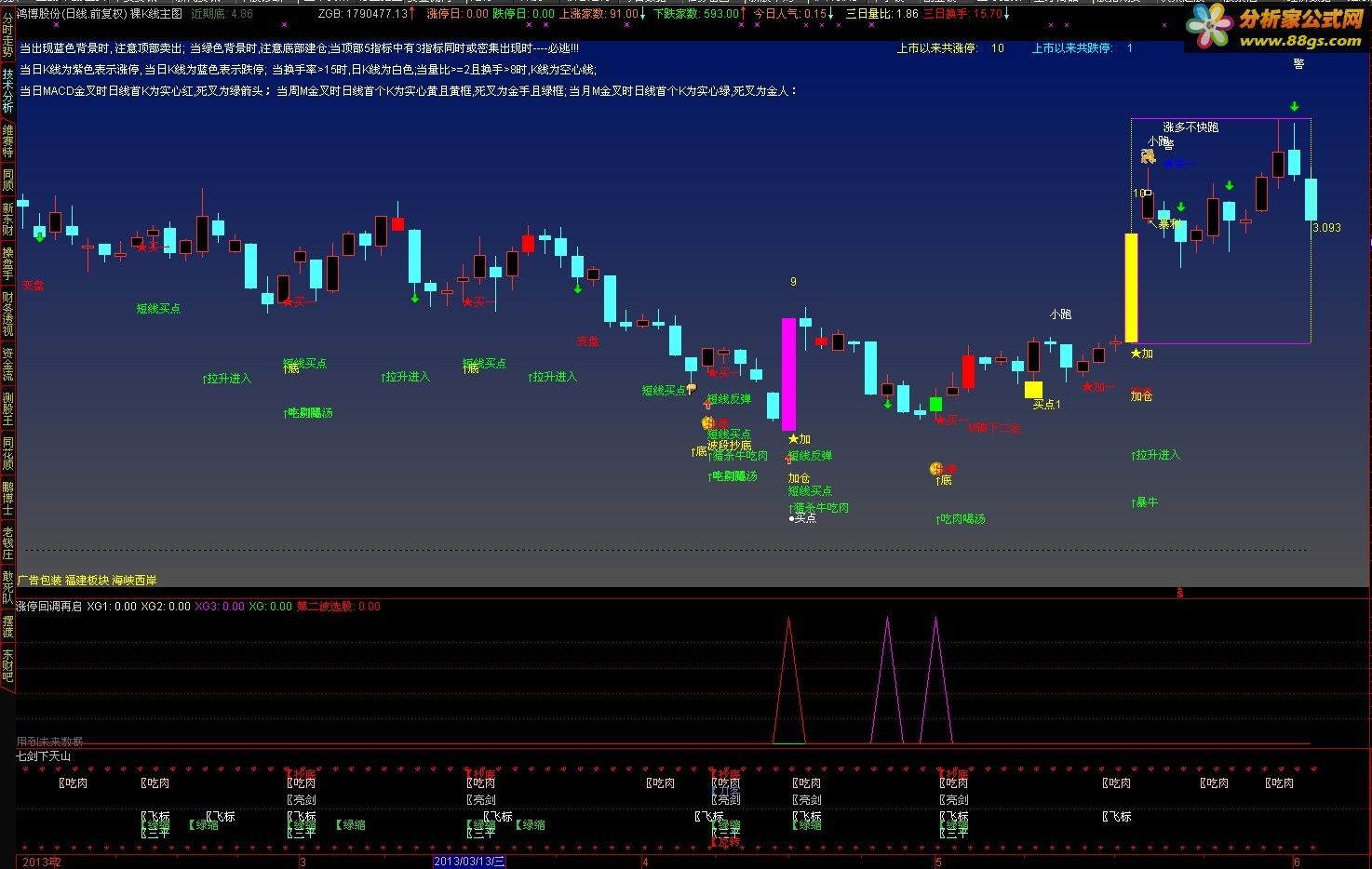Click the 下跌家数: 593.00 readout

[695, 14]
